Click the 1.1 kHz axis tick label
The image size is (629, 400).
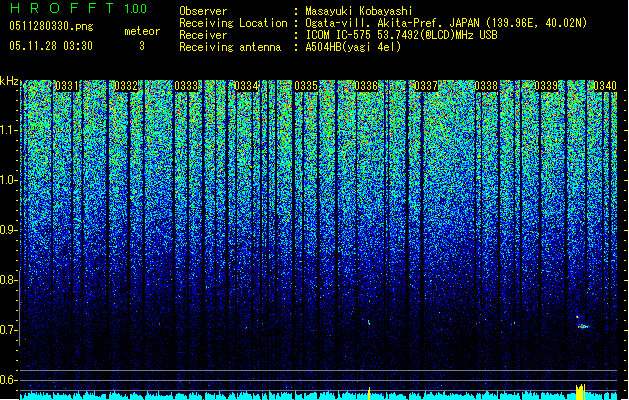[x=9, y=130]
